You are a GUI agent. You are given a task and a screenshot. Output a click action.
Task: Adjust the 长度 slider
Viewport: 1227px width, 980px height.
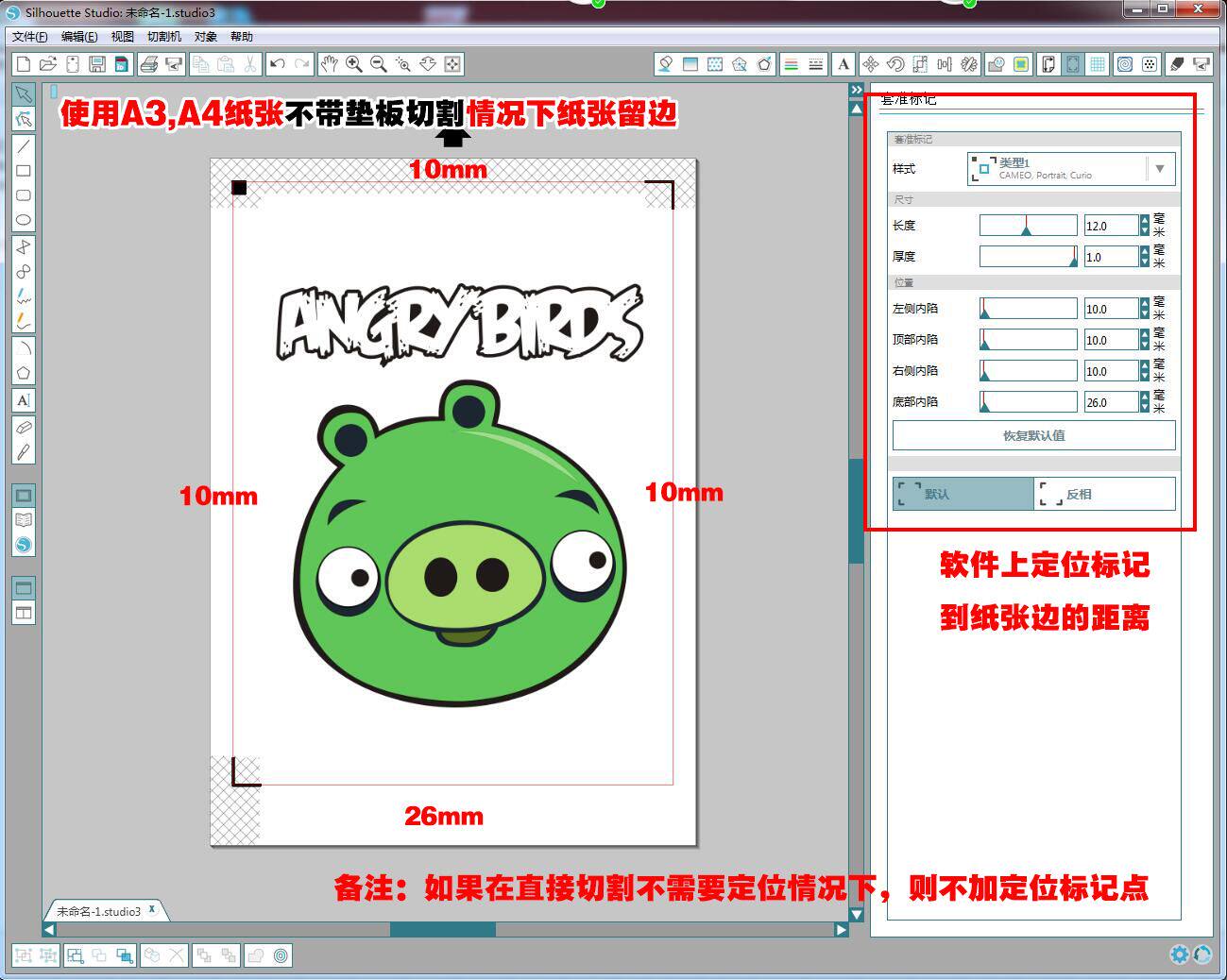(1028, 226)
